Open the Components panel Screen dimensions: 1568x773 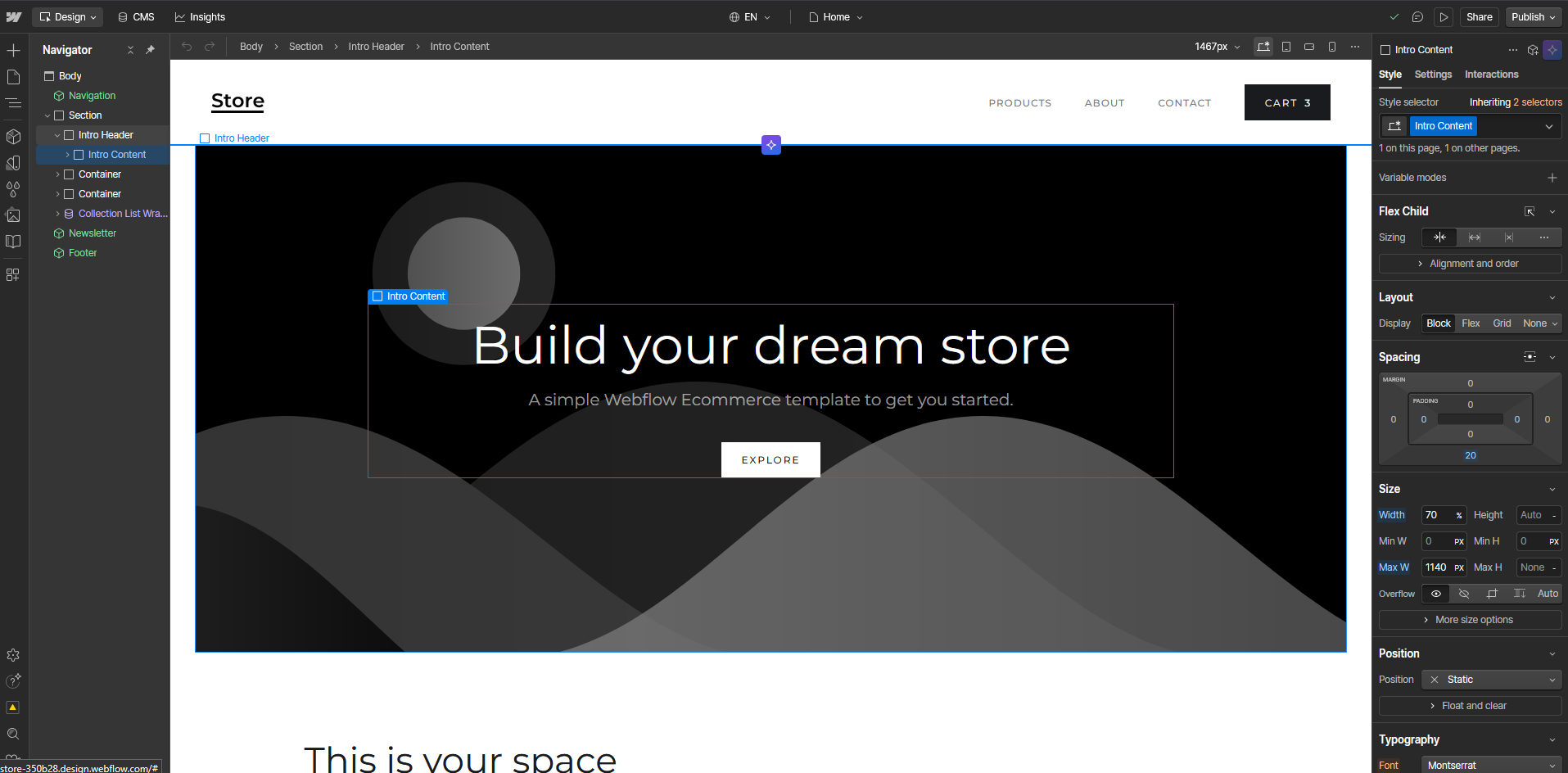[x=13, y=137]
